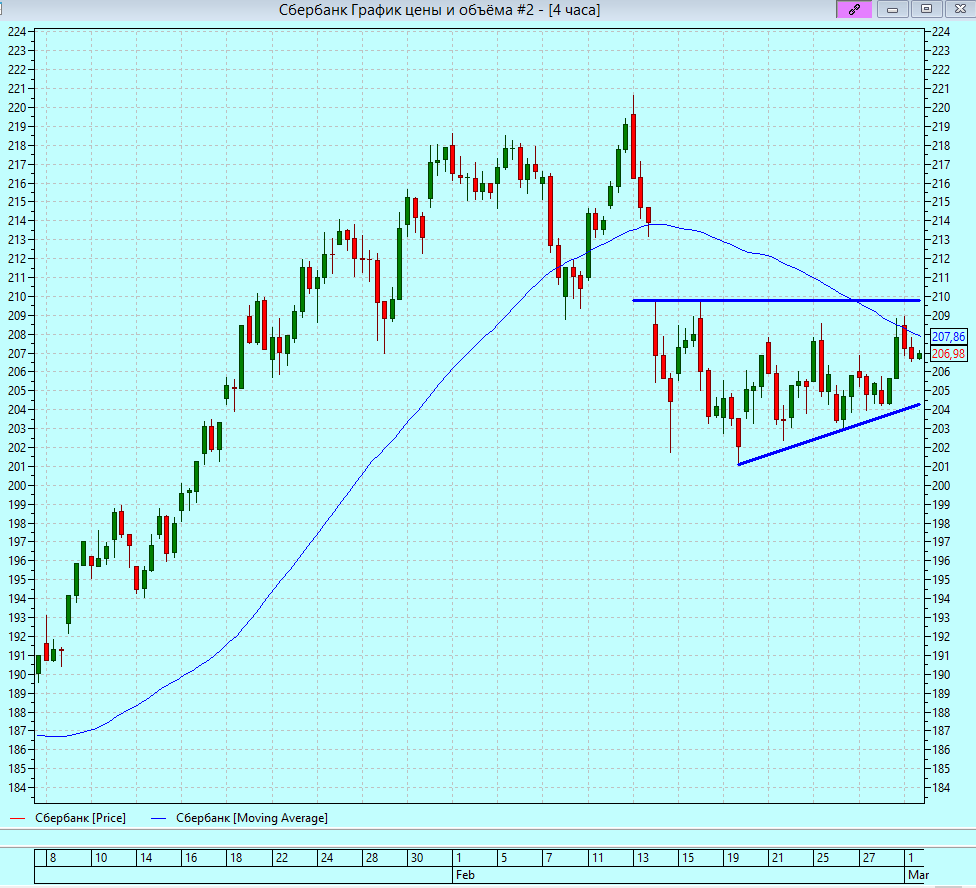
Task: Click the pink chain-link icon in title bar
Action: [854, 9]
